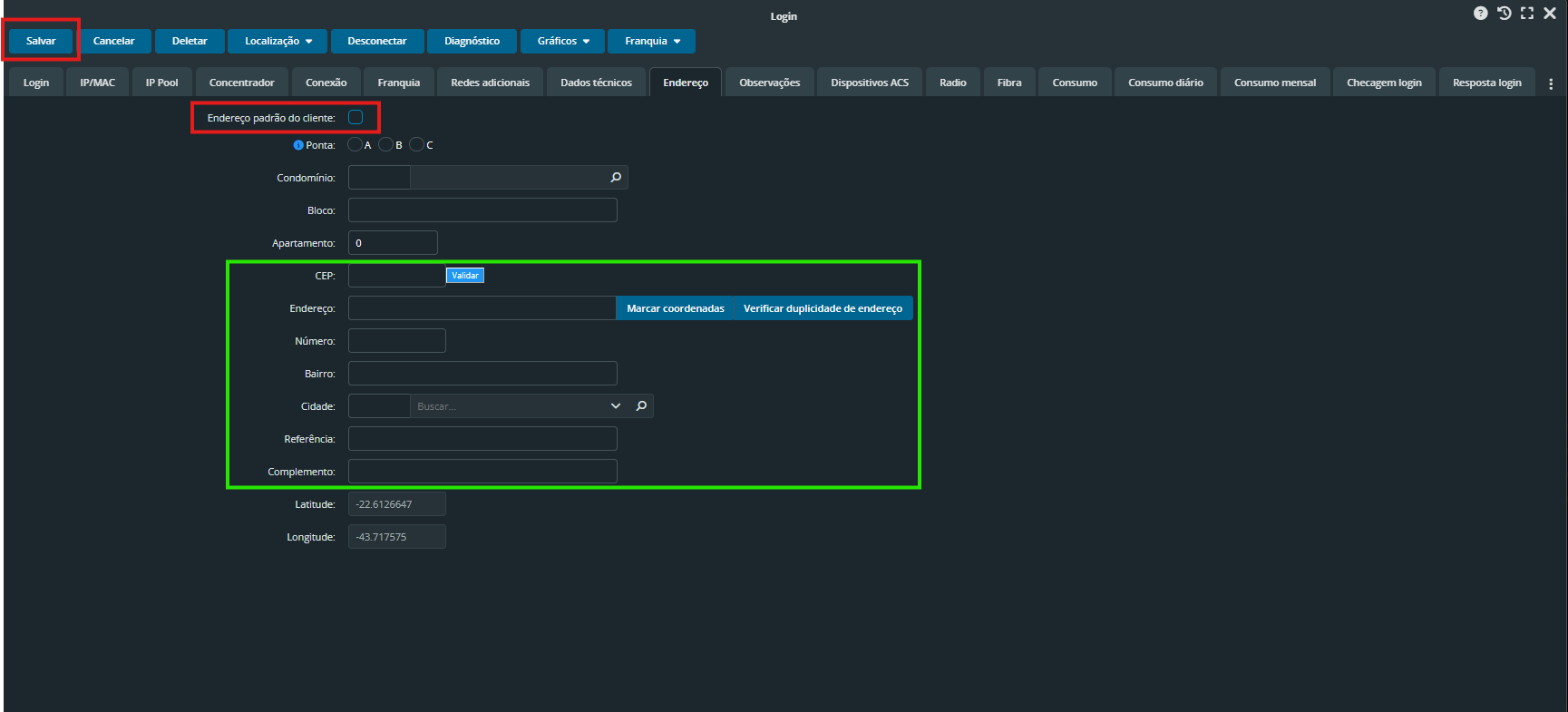Click the Condomínio search magnifier icon
1568x712 pixels.
(616, 178)
